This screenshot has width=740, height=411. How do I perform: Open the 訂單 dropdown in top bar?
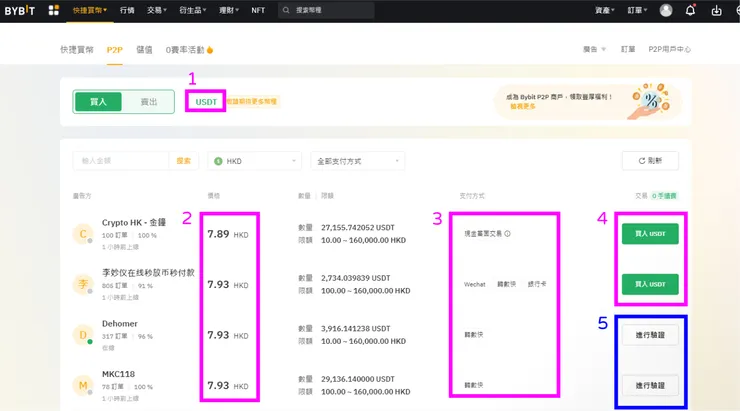[637, 10]
